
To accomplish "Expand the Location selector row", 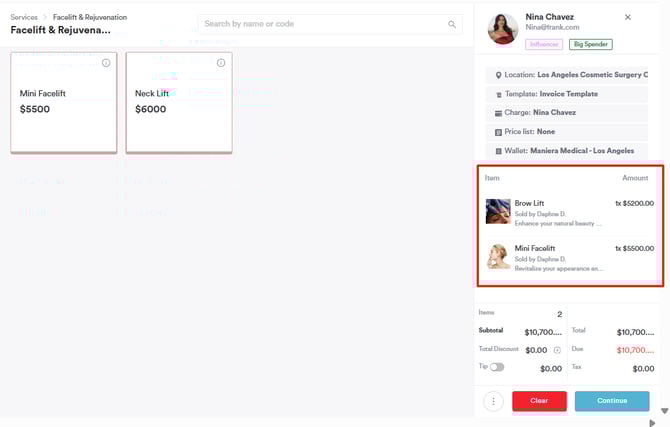I will pyautogui.click(x=570, y=75).
